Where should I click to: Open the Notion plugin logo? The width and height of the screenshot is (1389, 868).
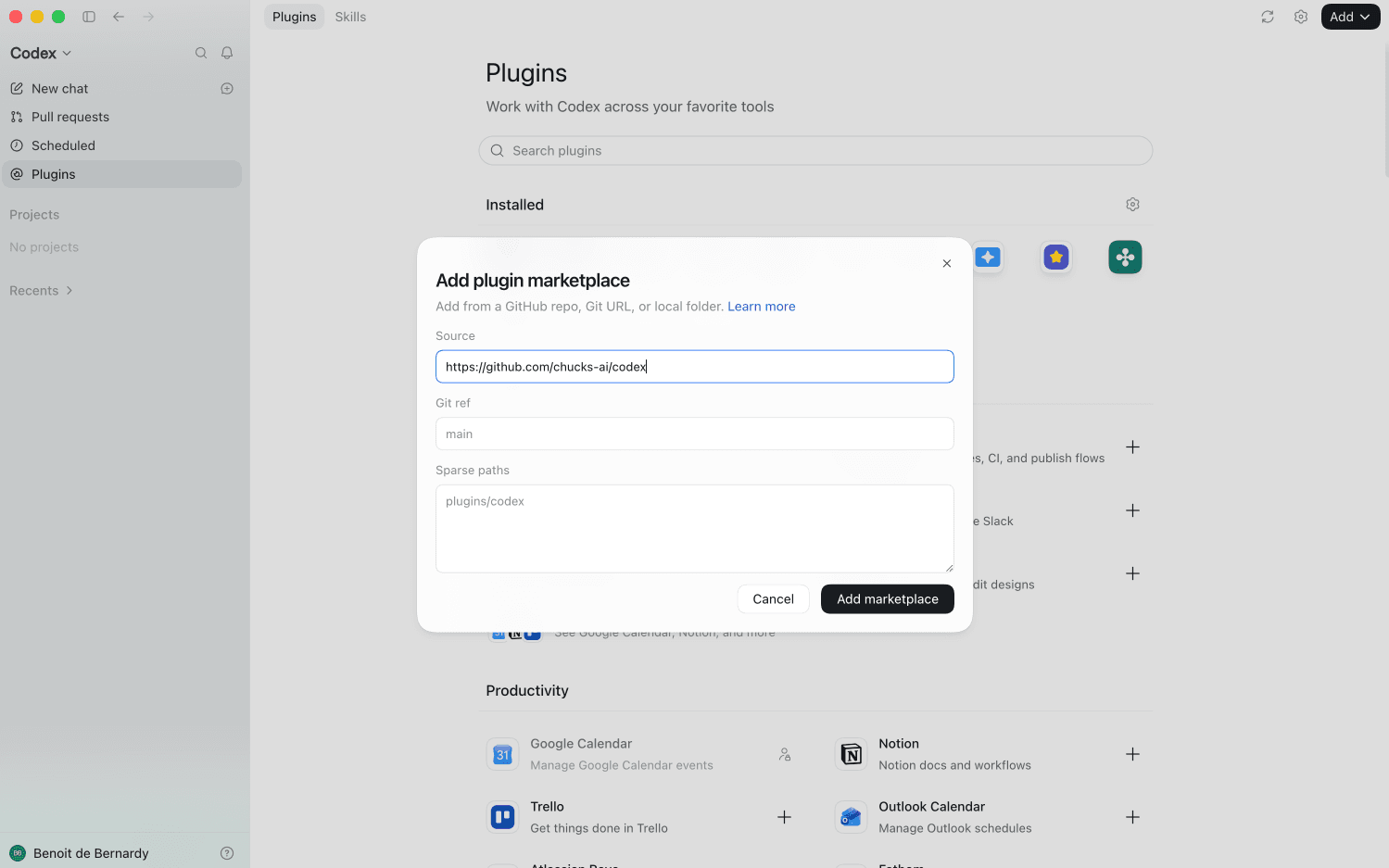[x=851, y=754]
